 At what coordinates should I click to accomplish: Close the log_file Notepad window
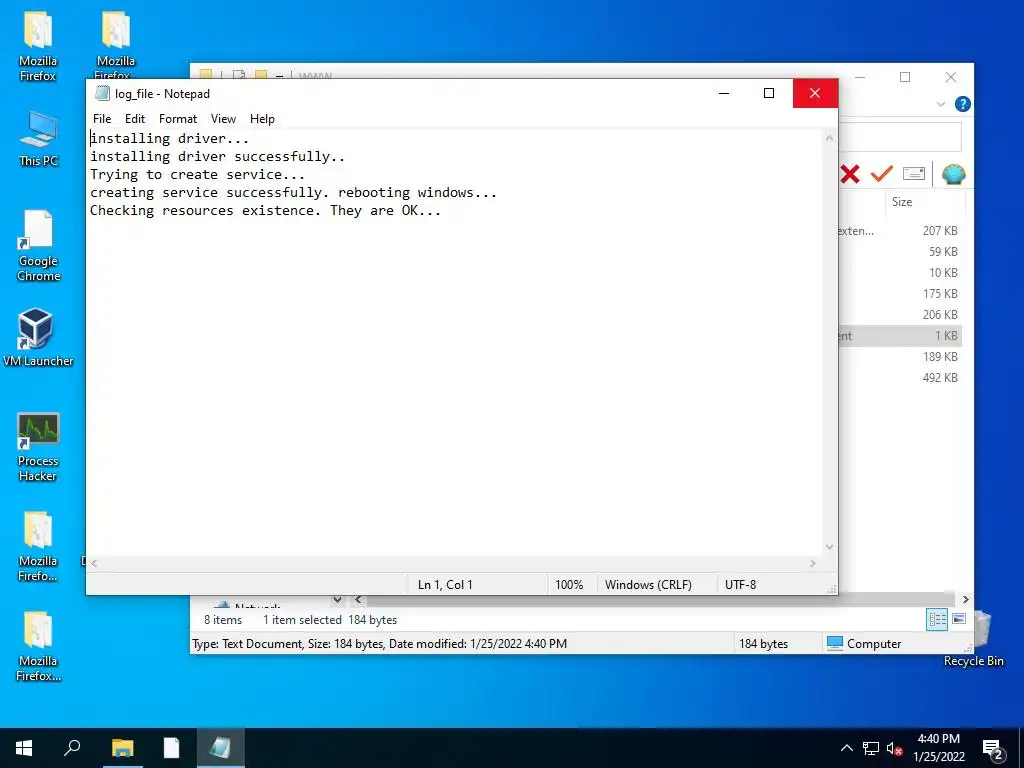pos(815,93)
